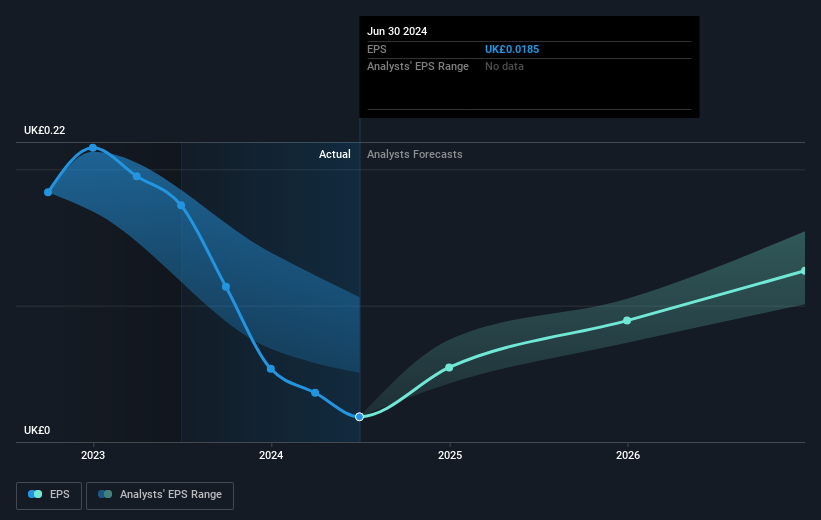The image size is (821, 520).
Task: Click the UK£0.0185 tooltip value
Action: tap(512, 49)
